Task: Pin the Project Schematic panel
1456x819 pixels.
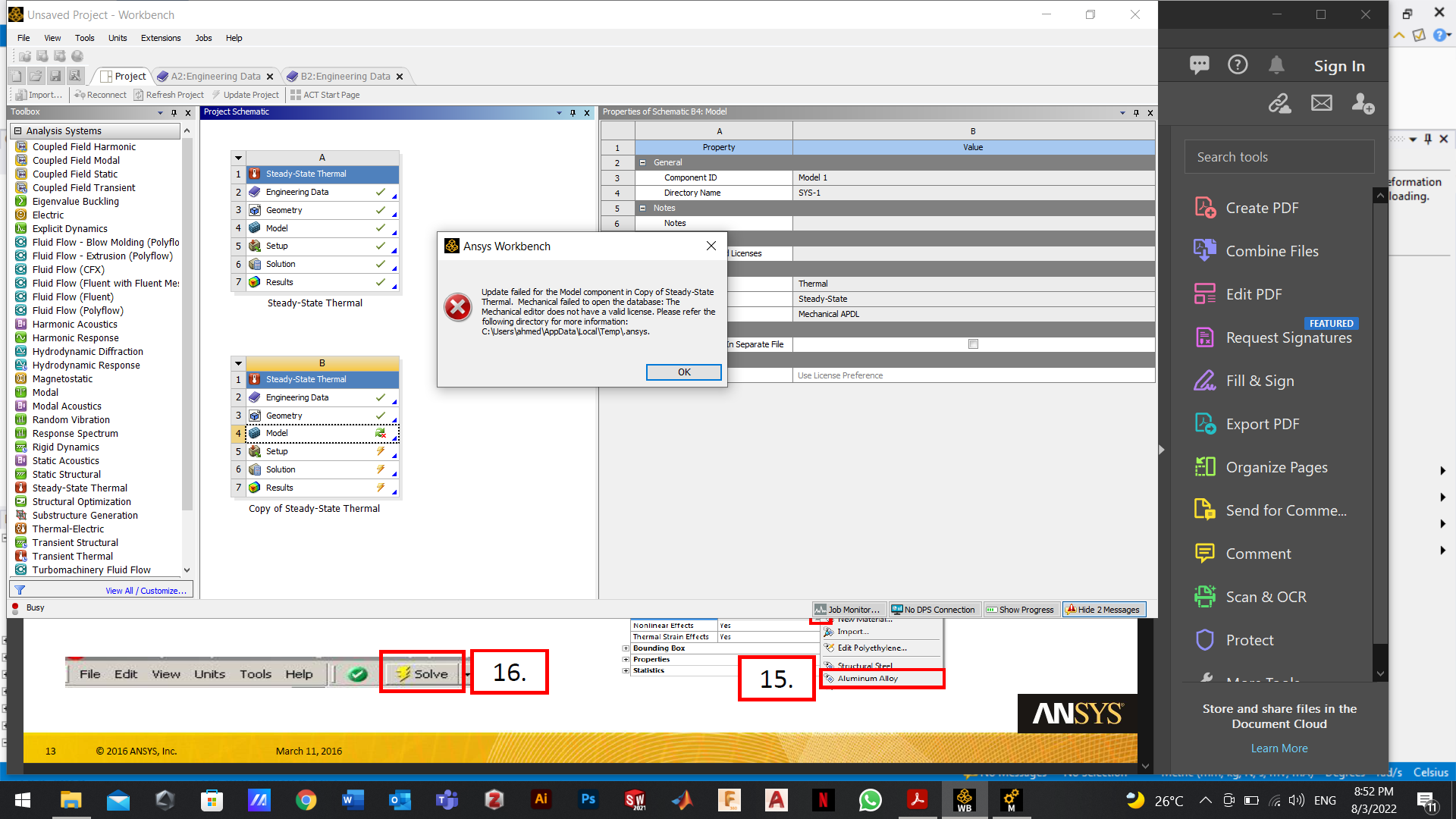Action: tap(573, 113)
